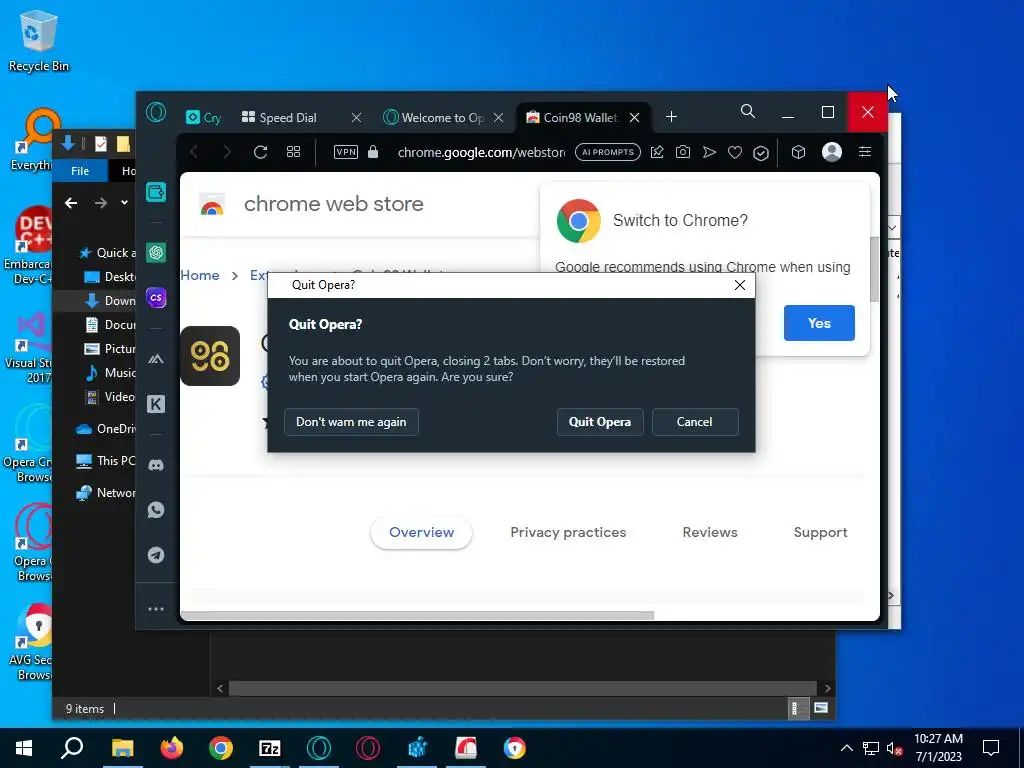This screenshot has width=1024, height=768.
Task: Click the site security lock icon
Action: (x=373, y=152)
